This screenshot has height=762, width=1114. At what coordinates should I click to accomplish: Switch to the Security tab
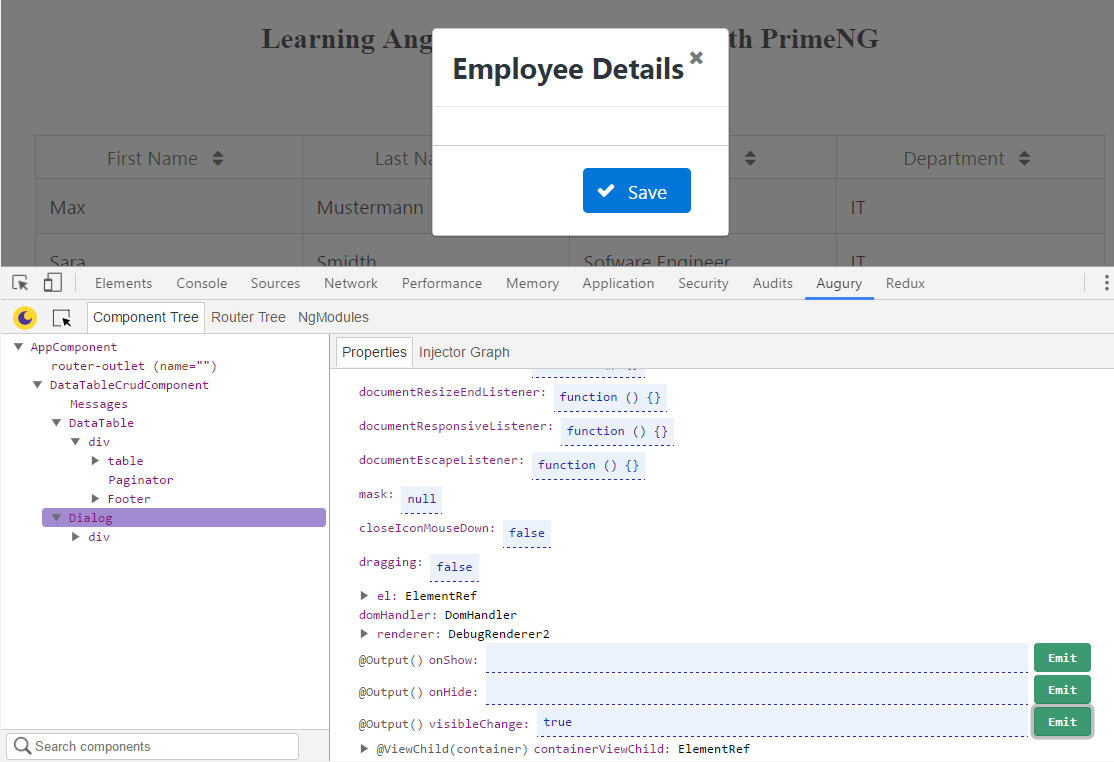[703, 283]
